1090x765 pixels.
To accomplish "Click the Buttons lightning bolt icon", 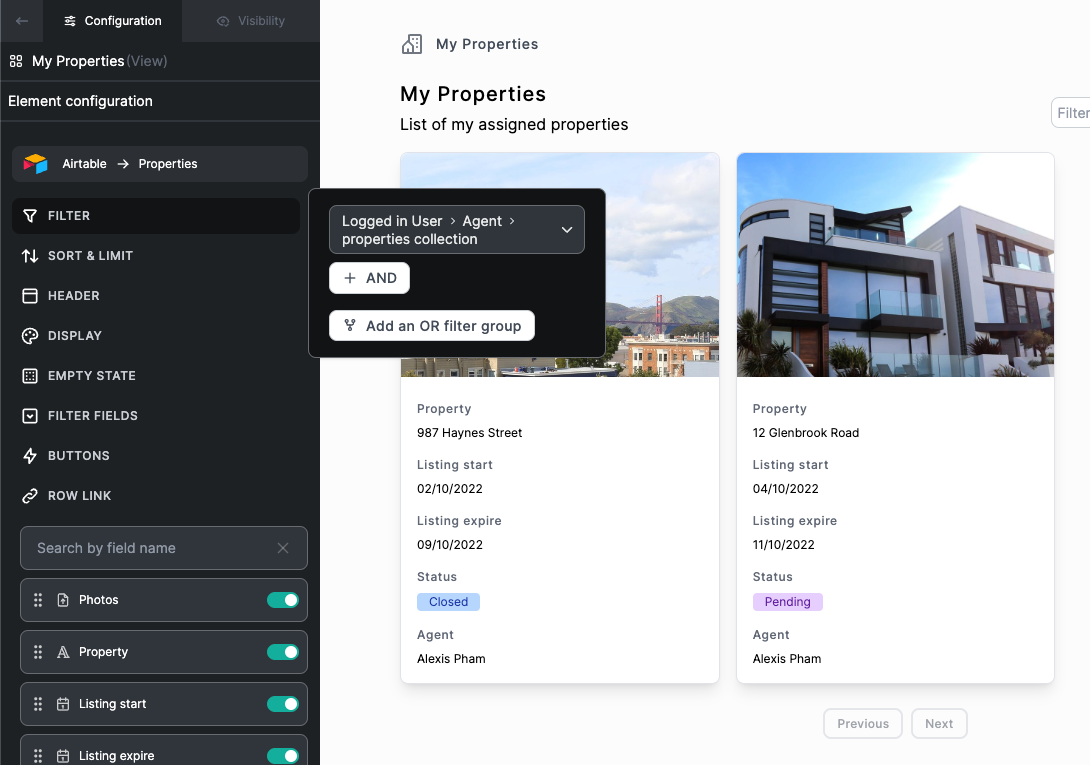I will (30, 456).
